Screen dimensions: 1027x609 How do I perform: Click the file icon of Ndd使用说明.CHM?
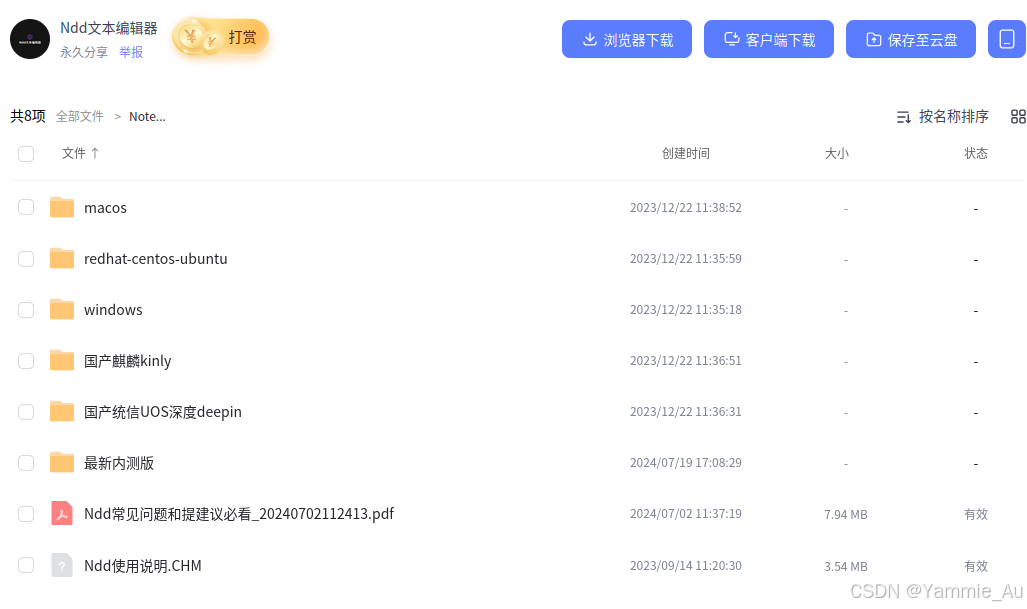[x=61, y=565]
